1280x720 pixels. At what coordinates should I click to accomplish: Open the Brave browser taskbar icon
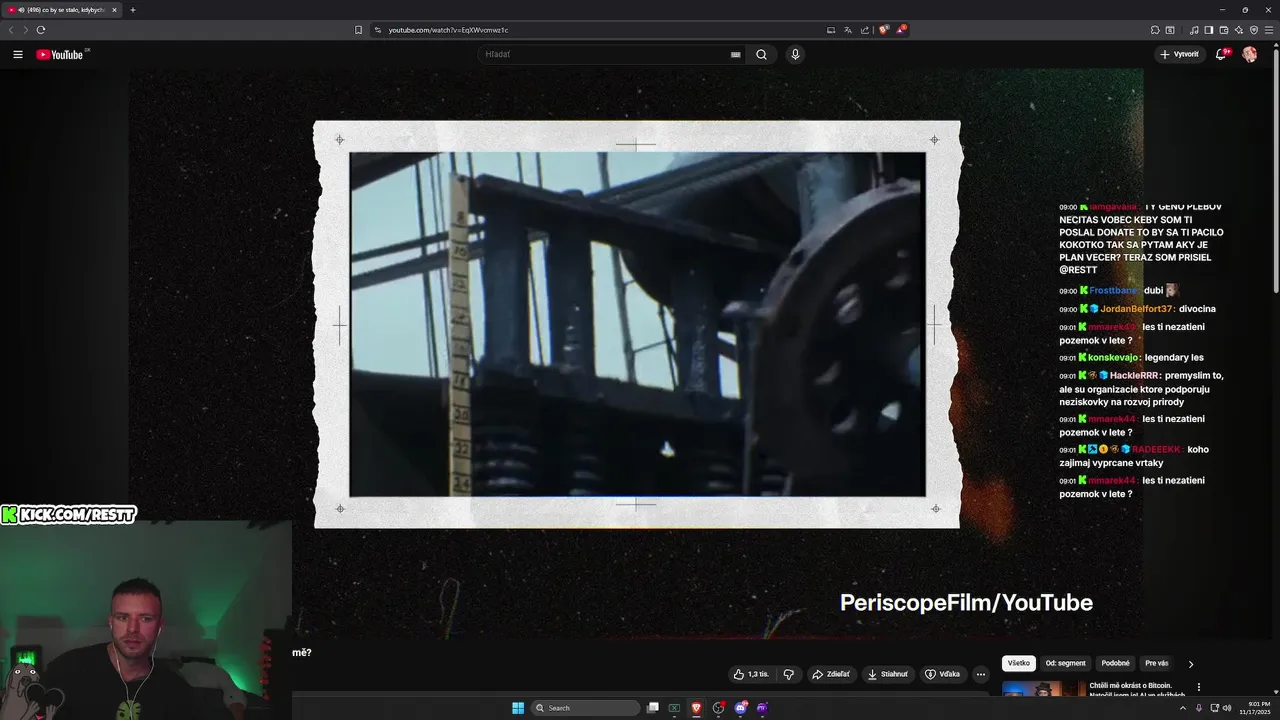click(x=696, y=708)
